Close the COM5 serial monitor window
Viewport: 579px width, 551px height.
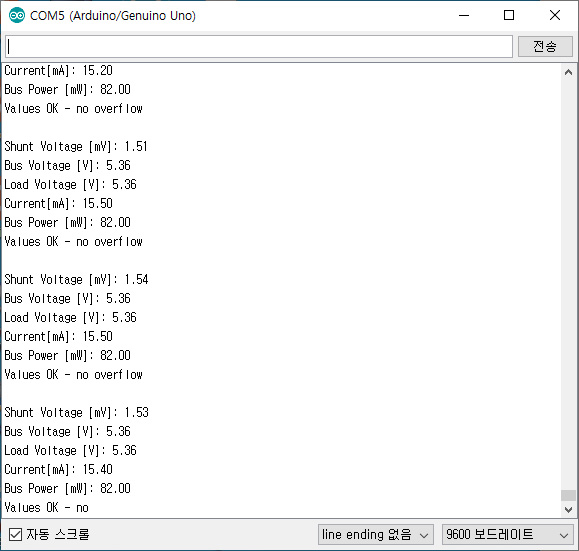pyautogui.click(x=555, y=16)
